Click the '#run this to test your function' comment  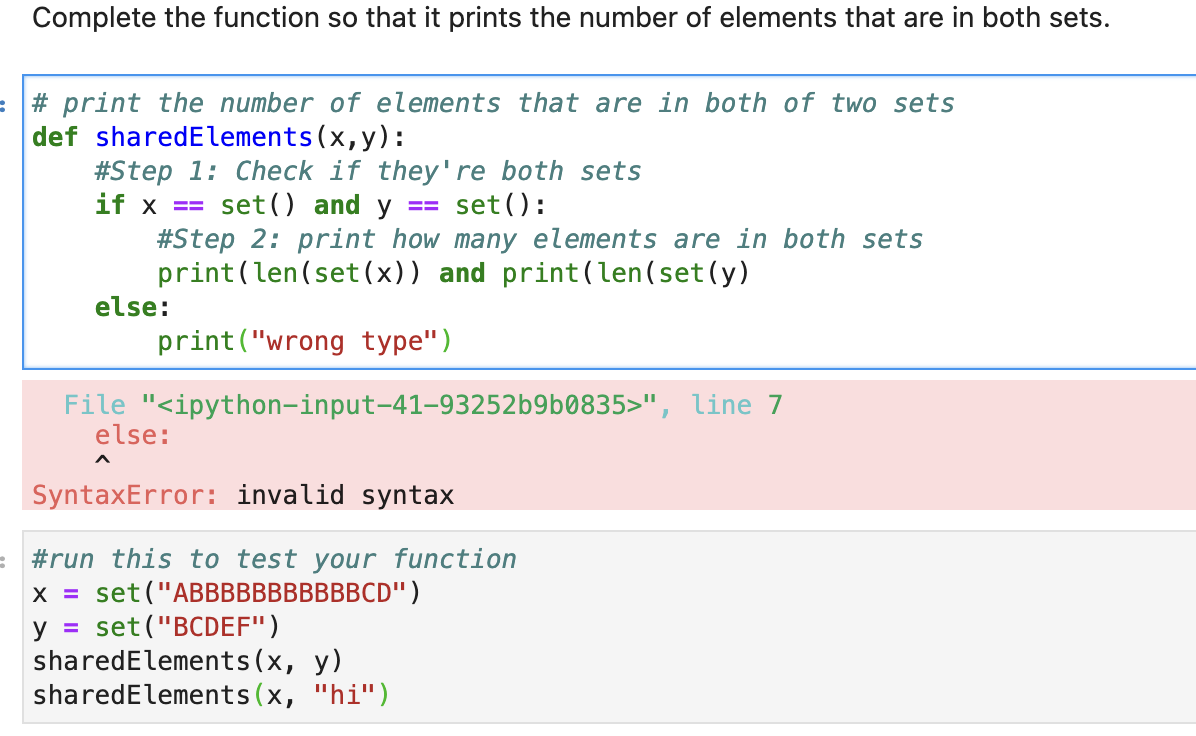coord(275,559)
